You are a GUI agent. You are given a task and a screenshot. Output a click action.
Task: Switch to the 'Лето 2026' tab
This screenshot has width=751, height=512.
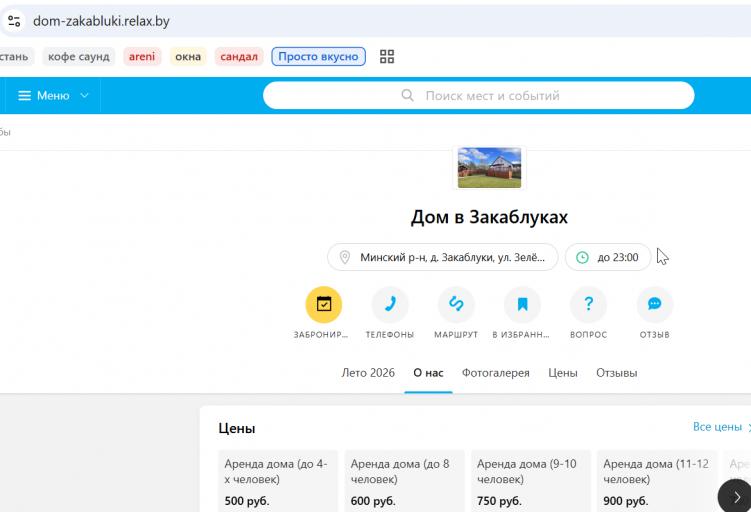[368, 373]
